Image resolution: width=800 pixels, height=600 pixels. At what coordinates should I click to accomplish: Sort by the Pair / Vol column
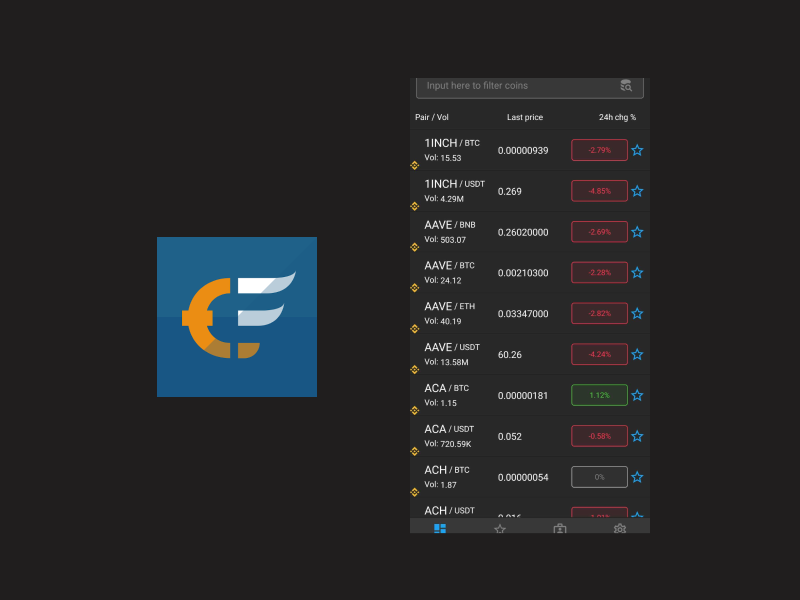(x=431, y=117)
